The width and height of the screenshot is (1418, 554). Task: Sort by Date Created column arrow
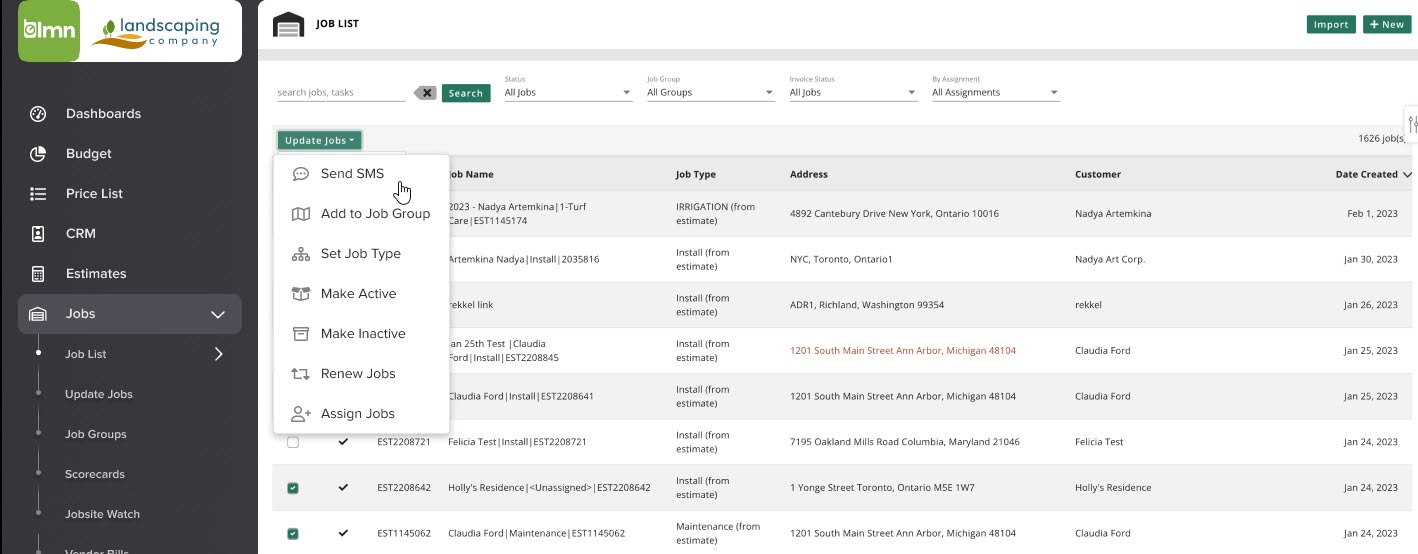pyautogui.click(x=1408, y=175)
